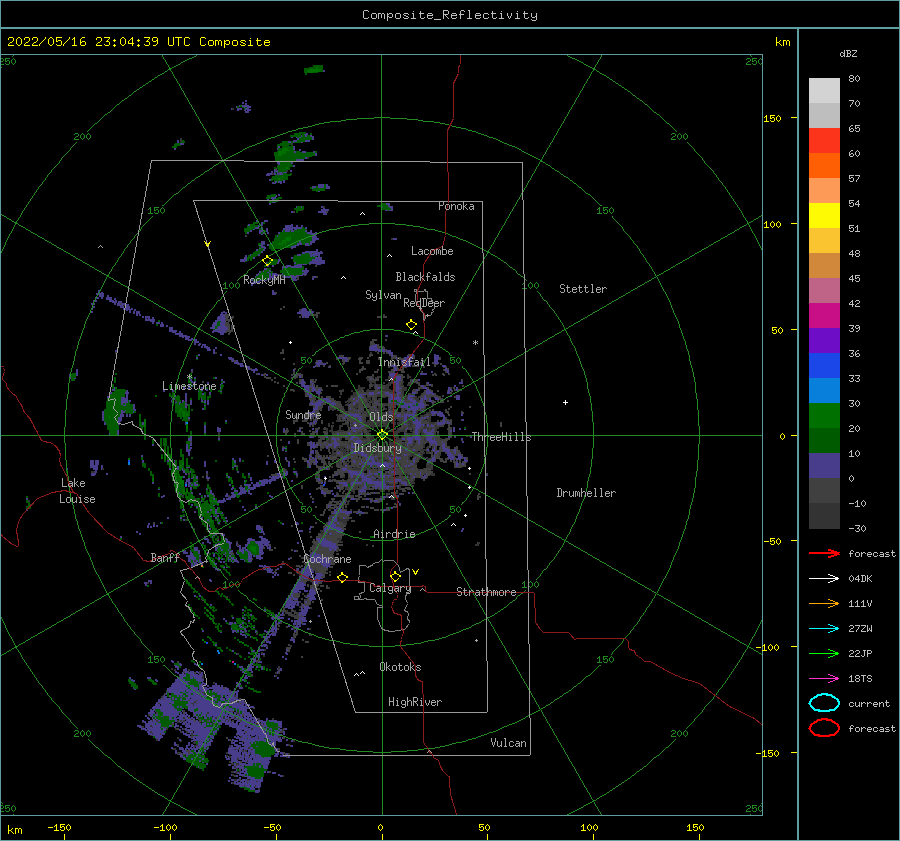Viewport: 900px width, 841px height.
Task: Click the Ponoka label
Action: [x=456, y=206]
